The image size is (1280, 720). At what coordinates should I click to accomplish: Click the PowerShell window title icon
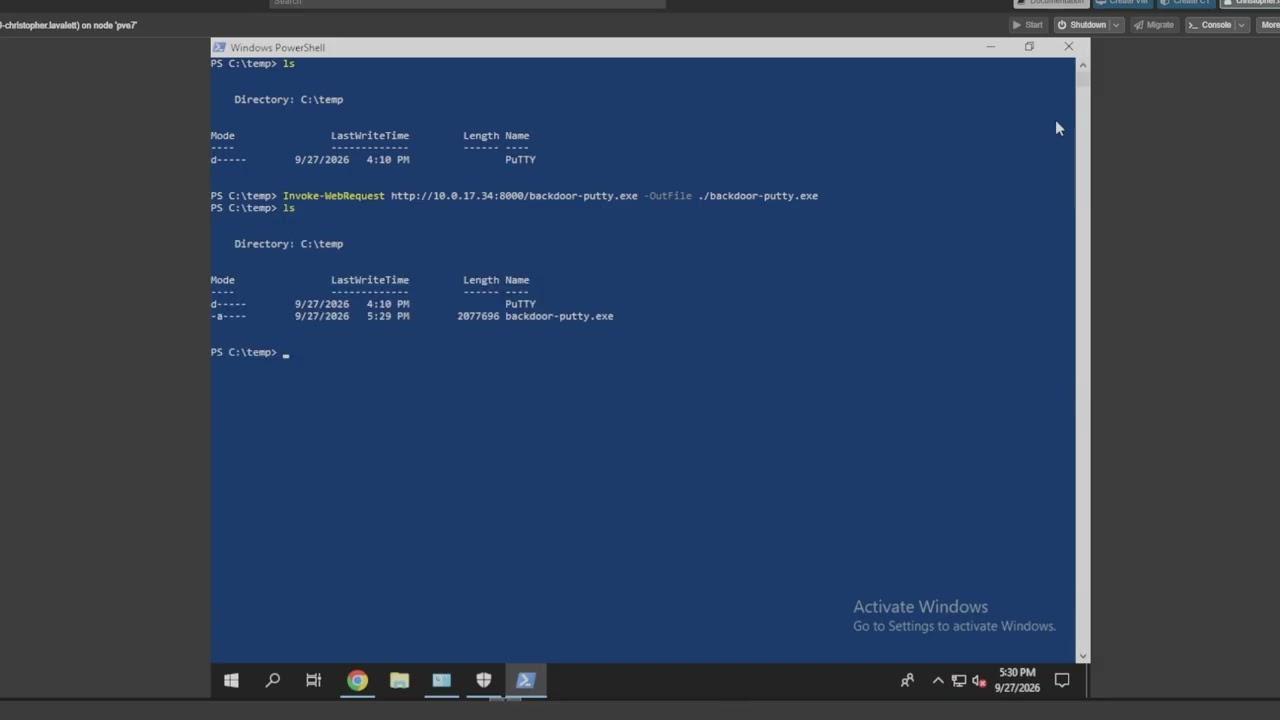click(x=219, y=47)
